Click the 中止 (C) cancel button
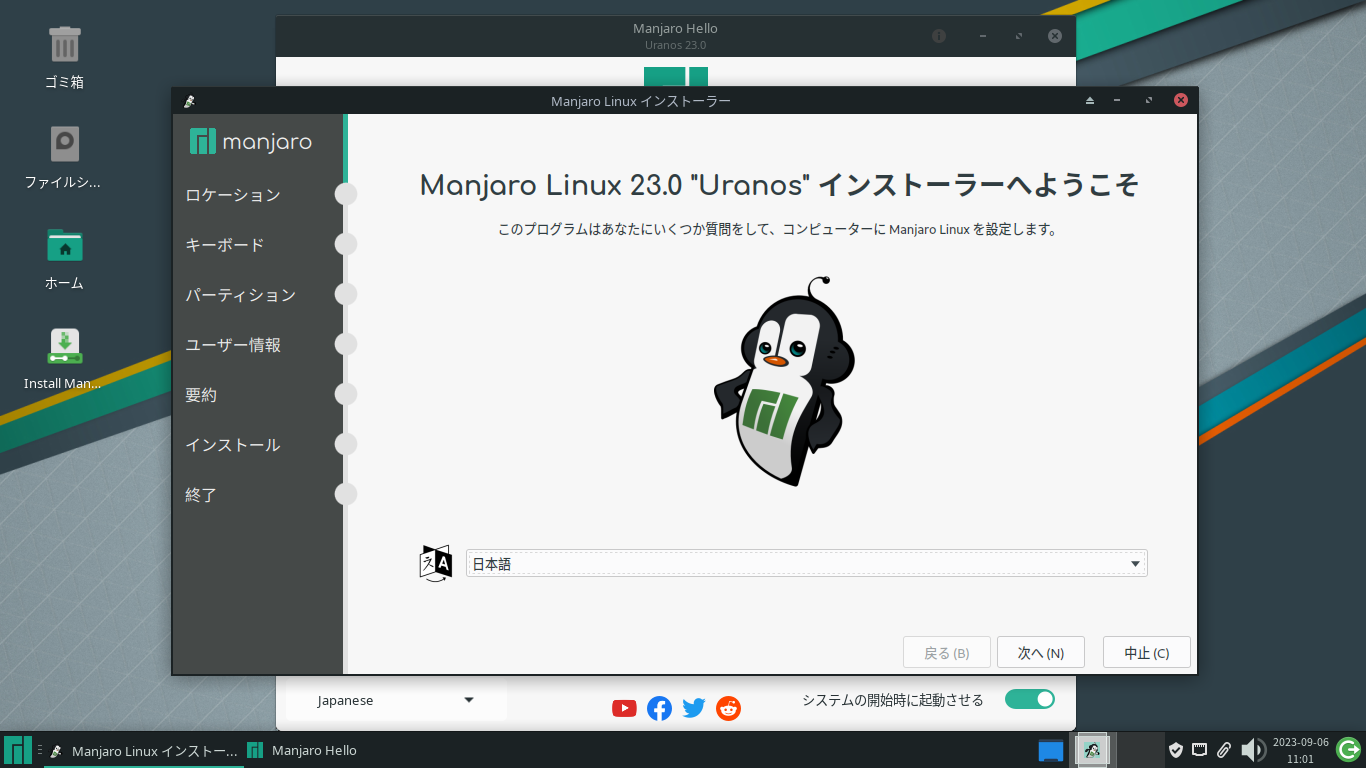The image size is (1366, 768). (1147, 652)
